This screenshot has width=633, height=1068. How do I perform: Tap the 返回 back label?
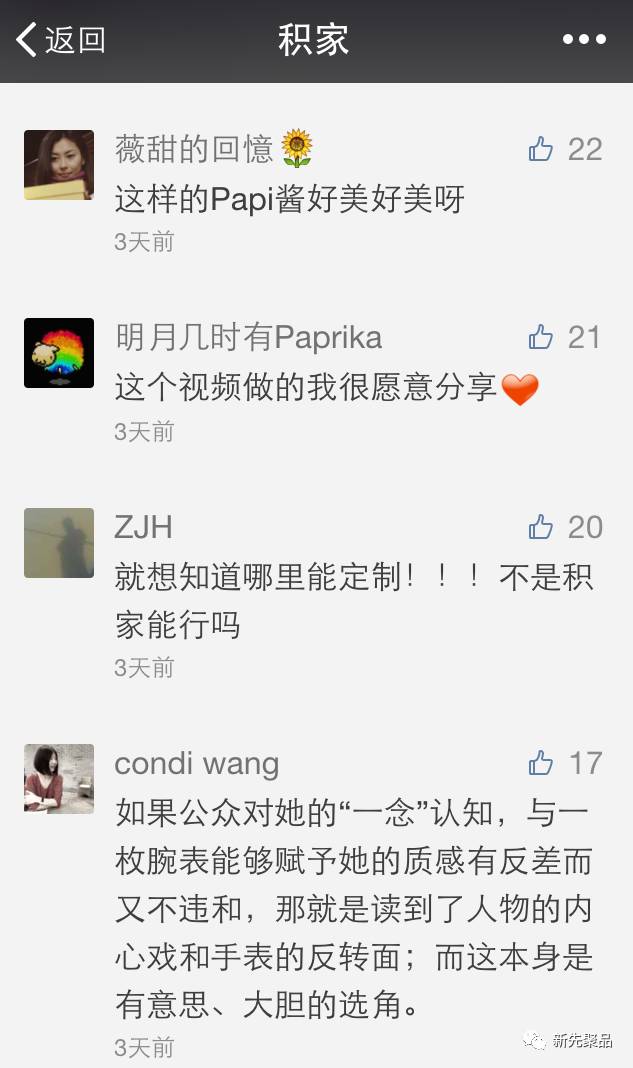[x=75, y=40]
